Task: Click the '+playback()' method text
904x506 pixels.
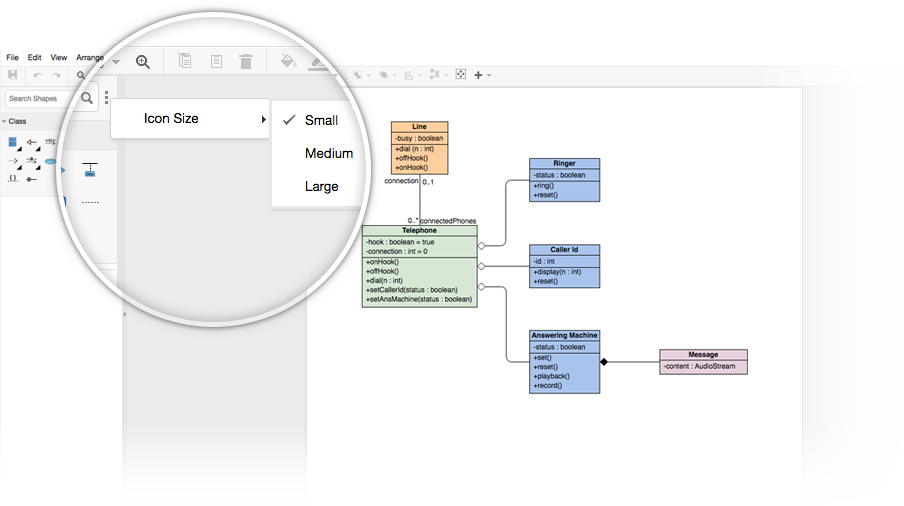Action: [x=551, y=376]
